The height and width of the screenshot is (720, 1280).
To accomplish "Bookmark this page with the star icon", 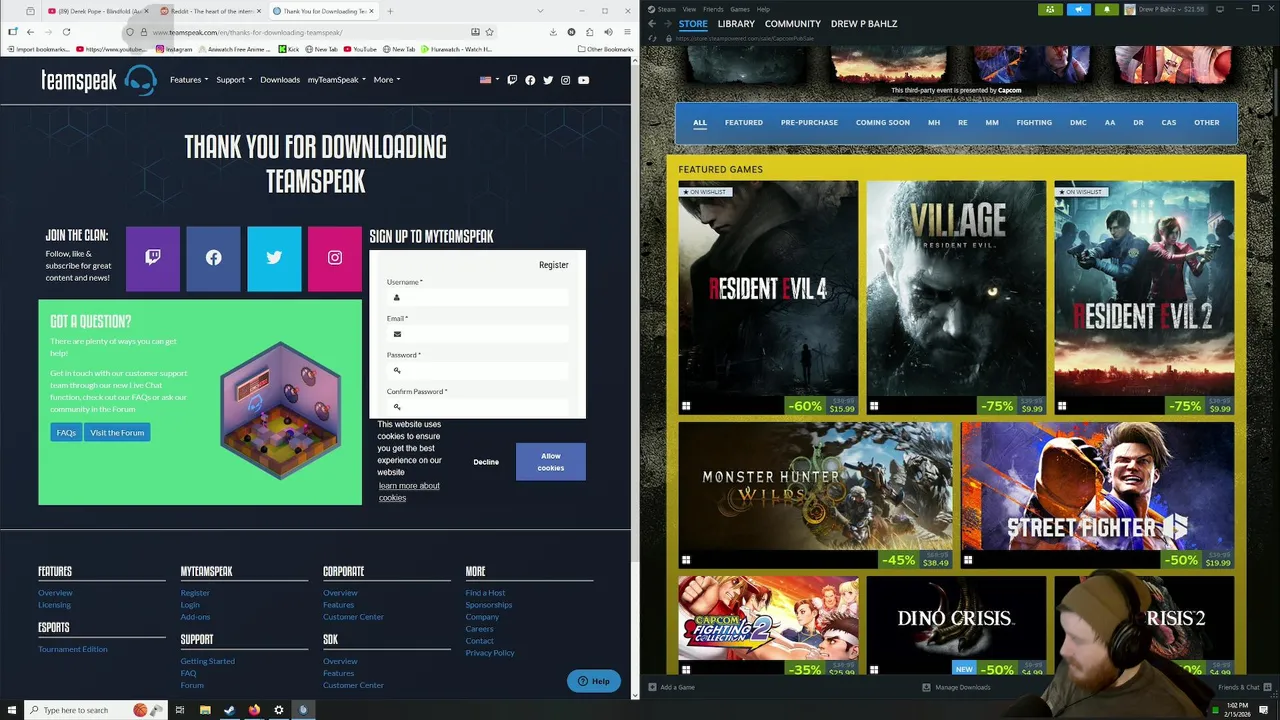I will click(489, 32).
